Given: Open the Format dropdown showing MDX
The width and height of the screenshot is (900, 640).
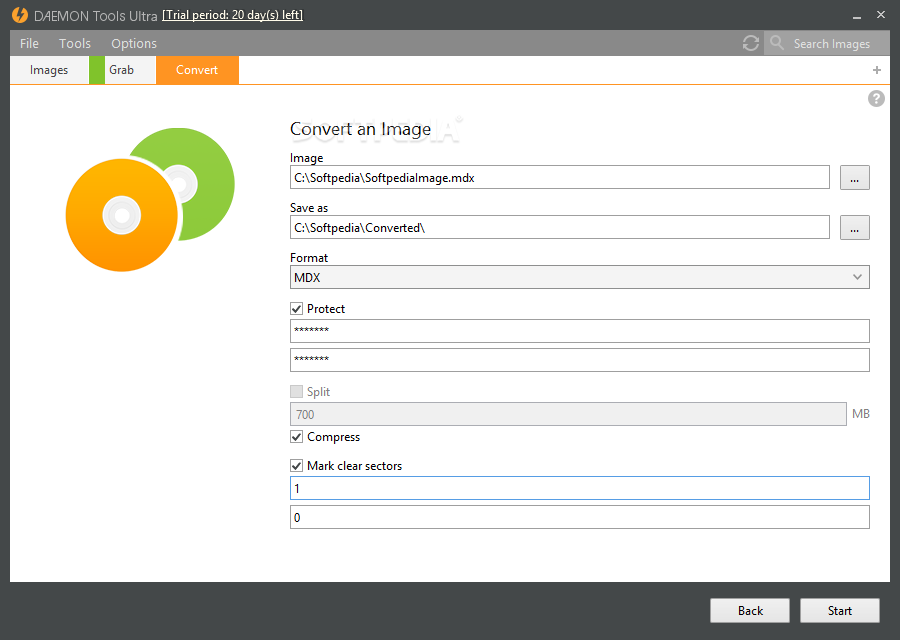Looking at the screenshot, I should click(x=580, y=277).
